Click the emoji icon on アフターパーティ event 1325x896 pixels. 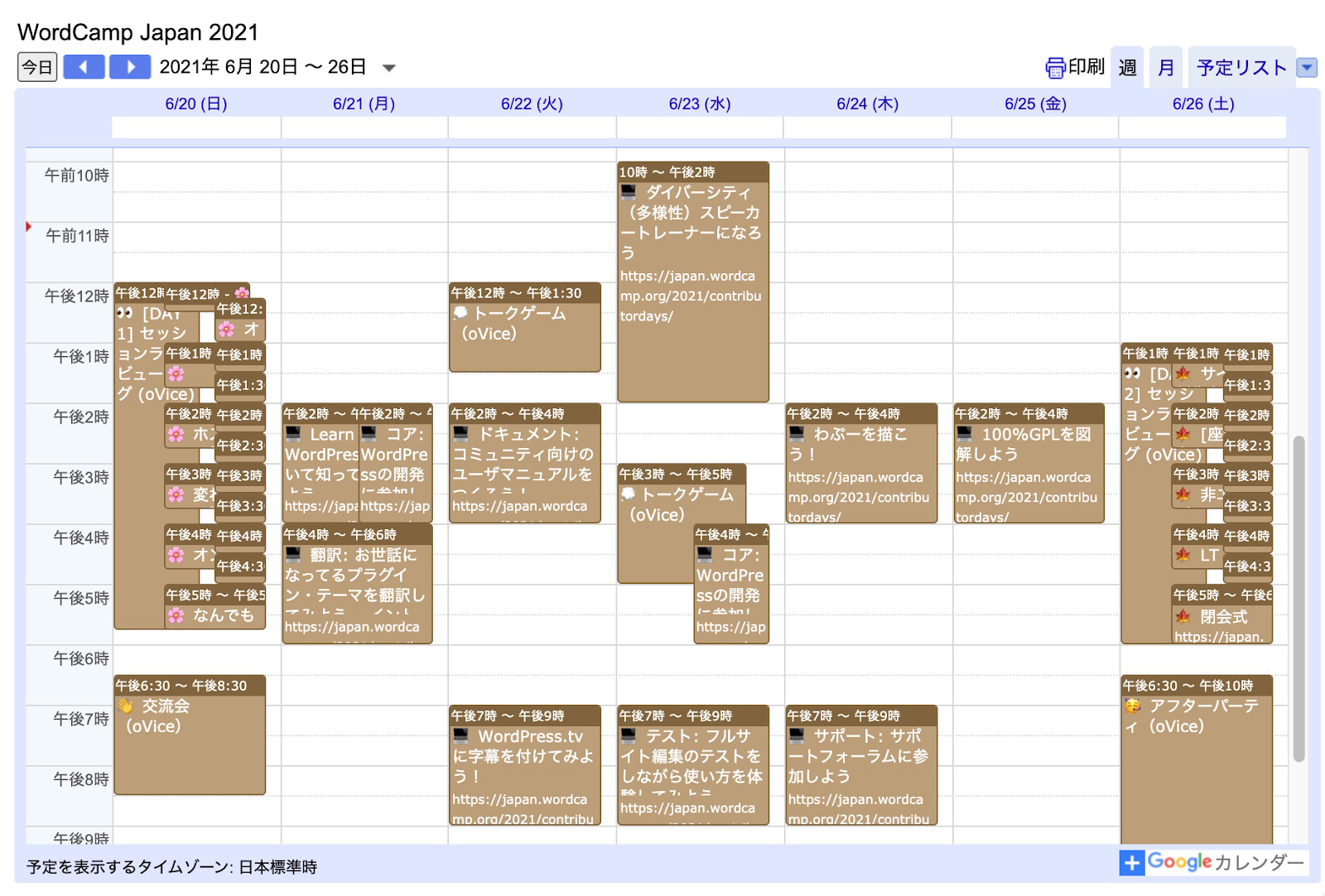[1133, 706]
